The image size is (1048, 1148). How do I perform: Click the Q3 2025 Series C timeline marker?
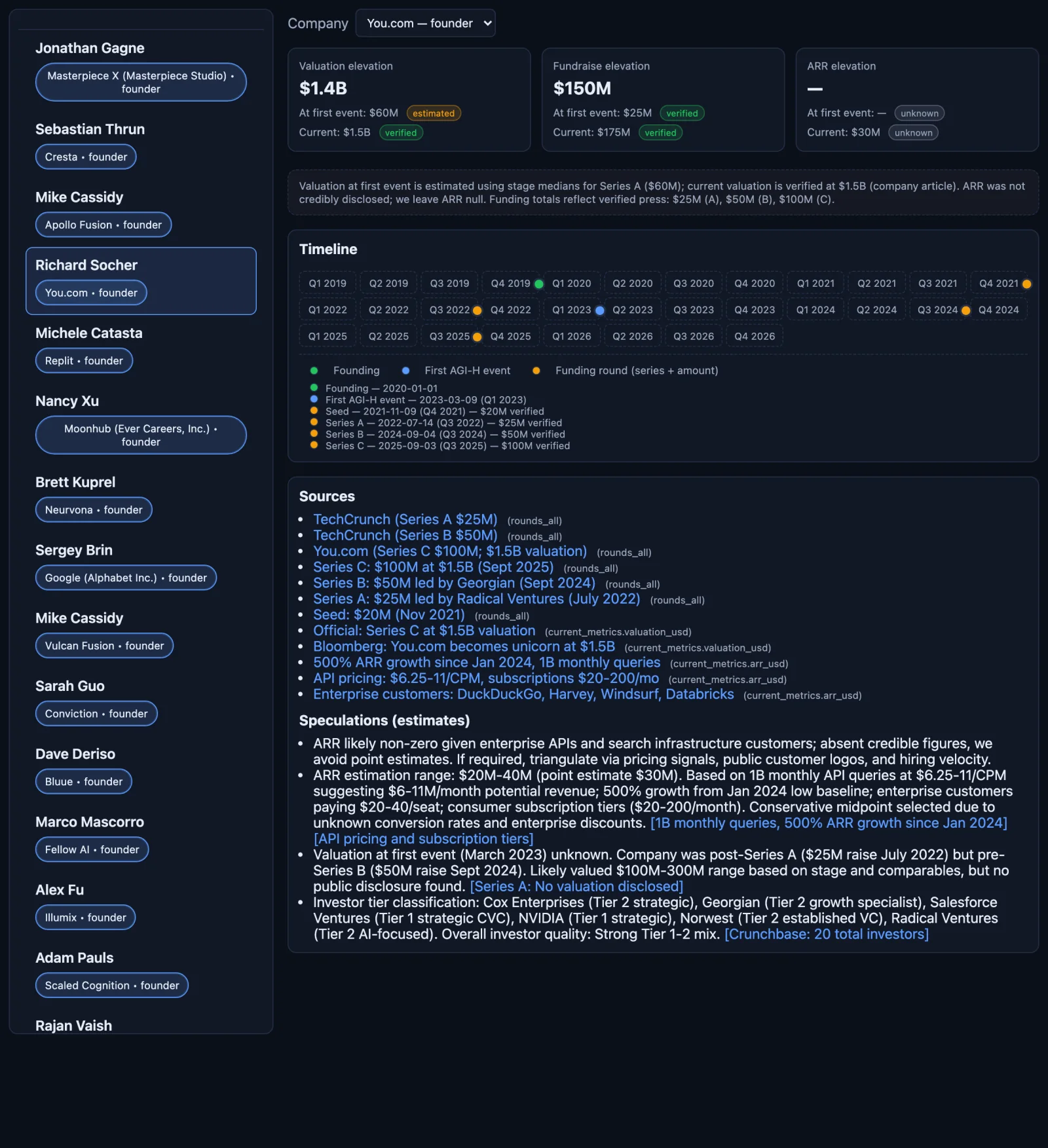pos(477,337)
